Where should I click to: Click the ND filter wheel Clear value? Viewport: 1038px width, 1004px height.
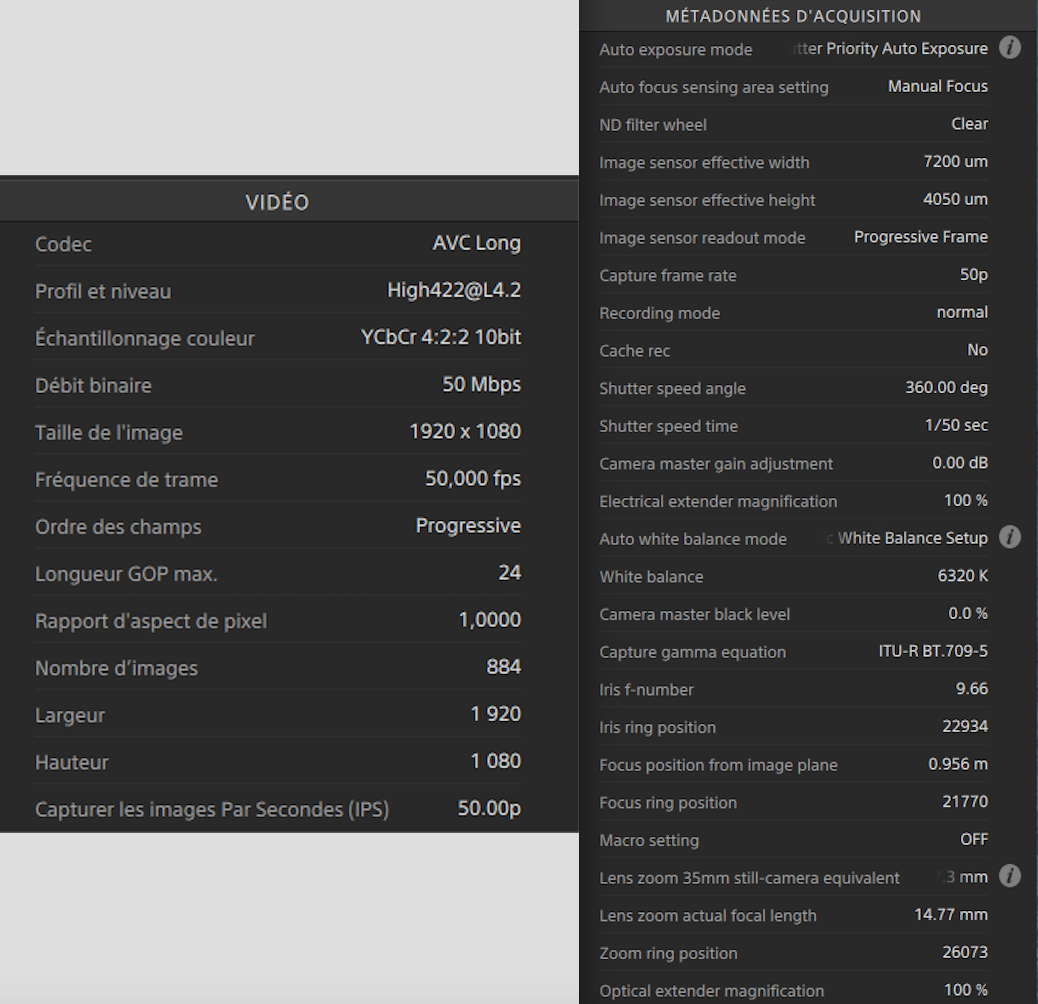[x=969, y=124]
